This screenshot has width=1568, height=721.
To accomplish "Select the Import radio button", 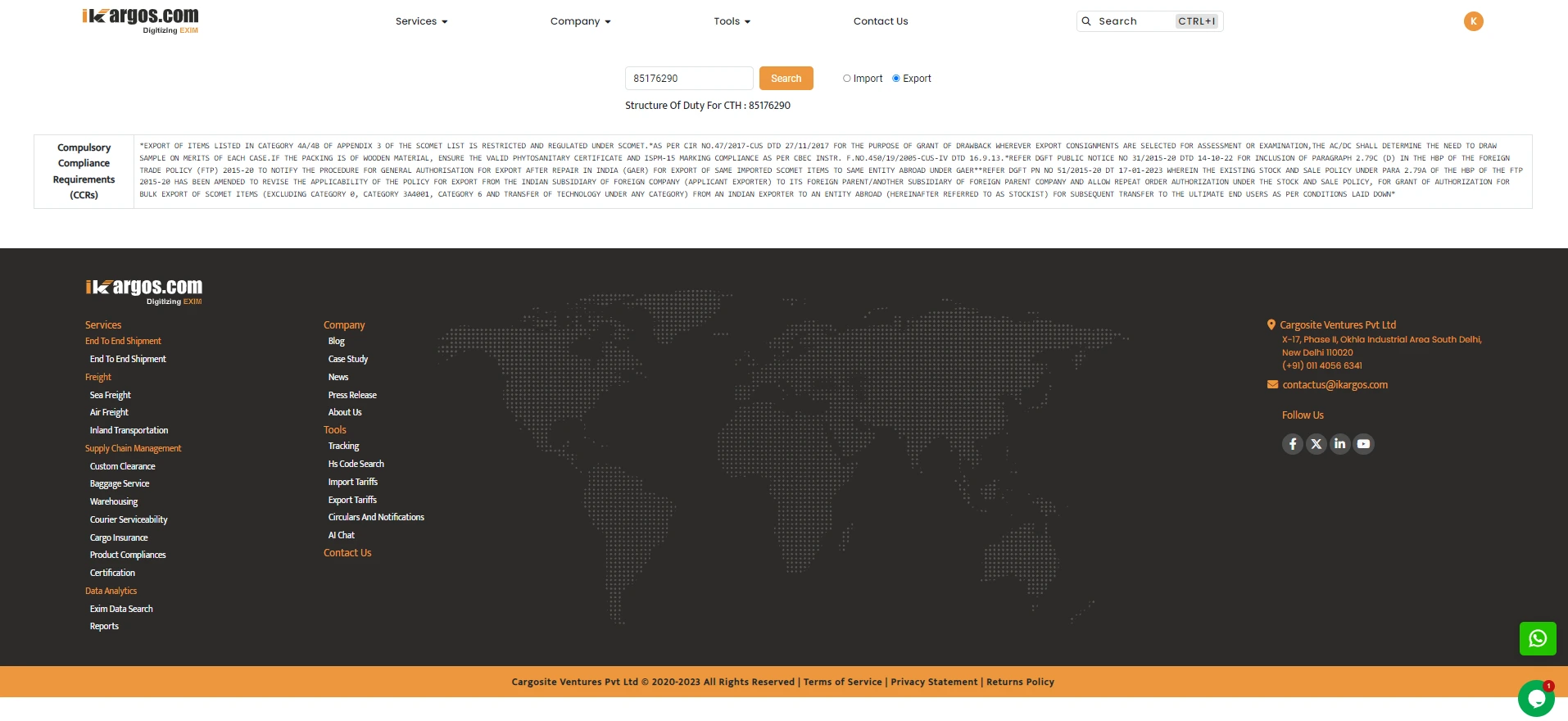I will point(847,79).
